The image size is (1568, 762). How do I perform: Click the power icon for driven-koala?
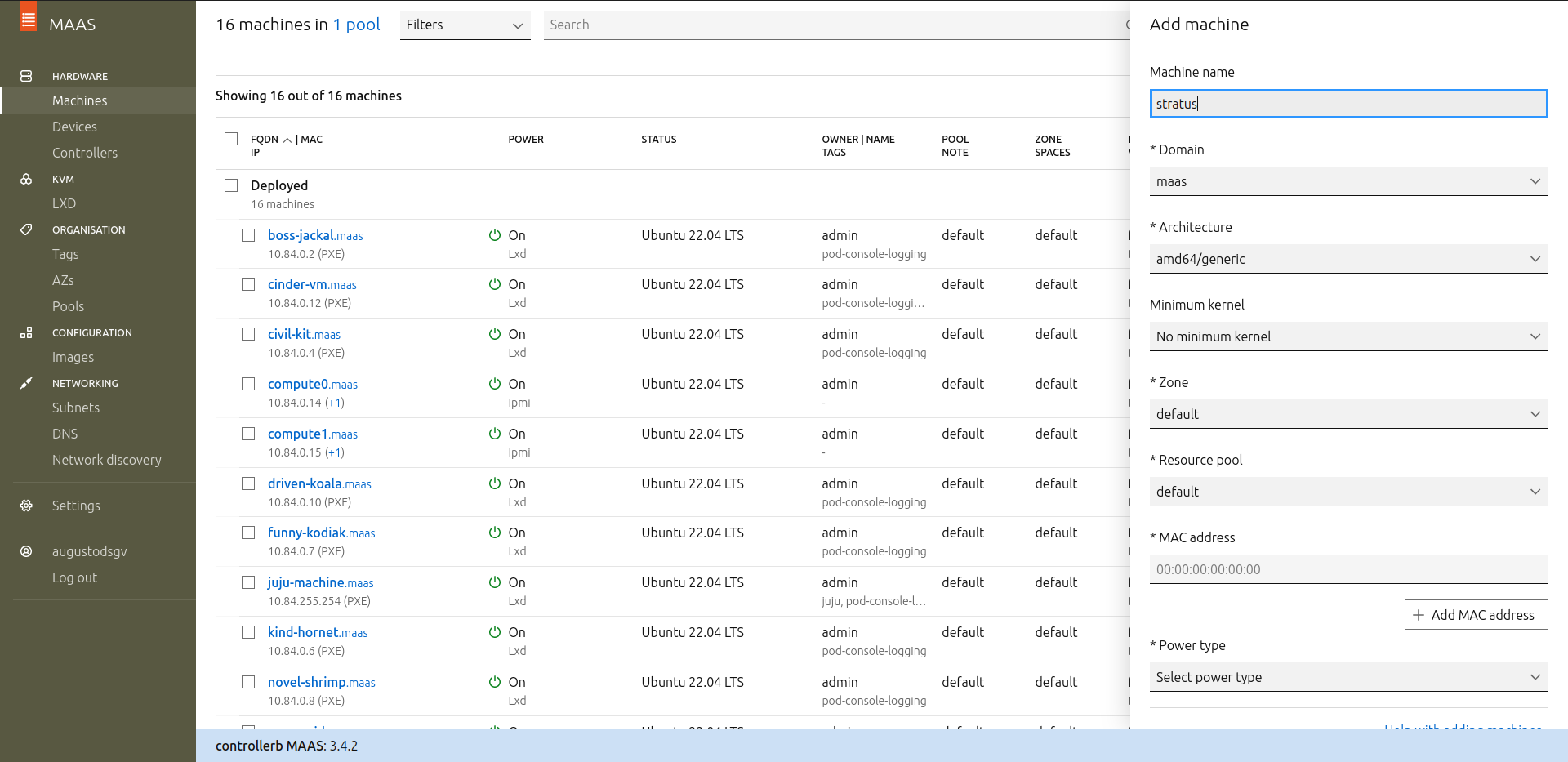495,483
